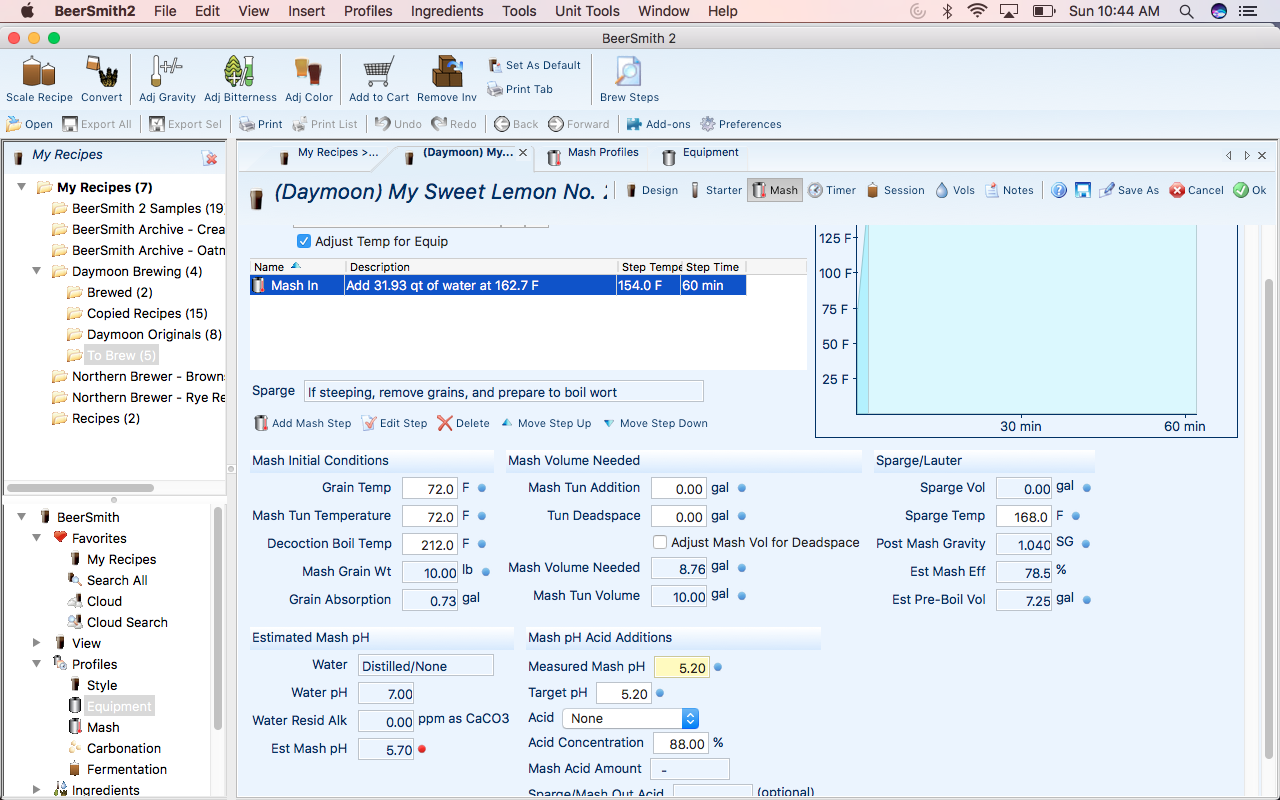Open the Convert recipe tool
This screenshot has height=800, width=1280.
tap(101, 79)
